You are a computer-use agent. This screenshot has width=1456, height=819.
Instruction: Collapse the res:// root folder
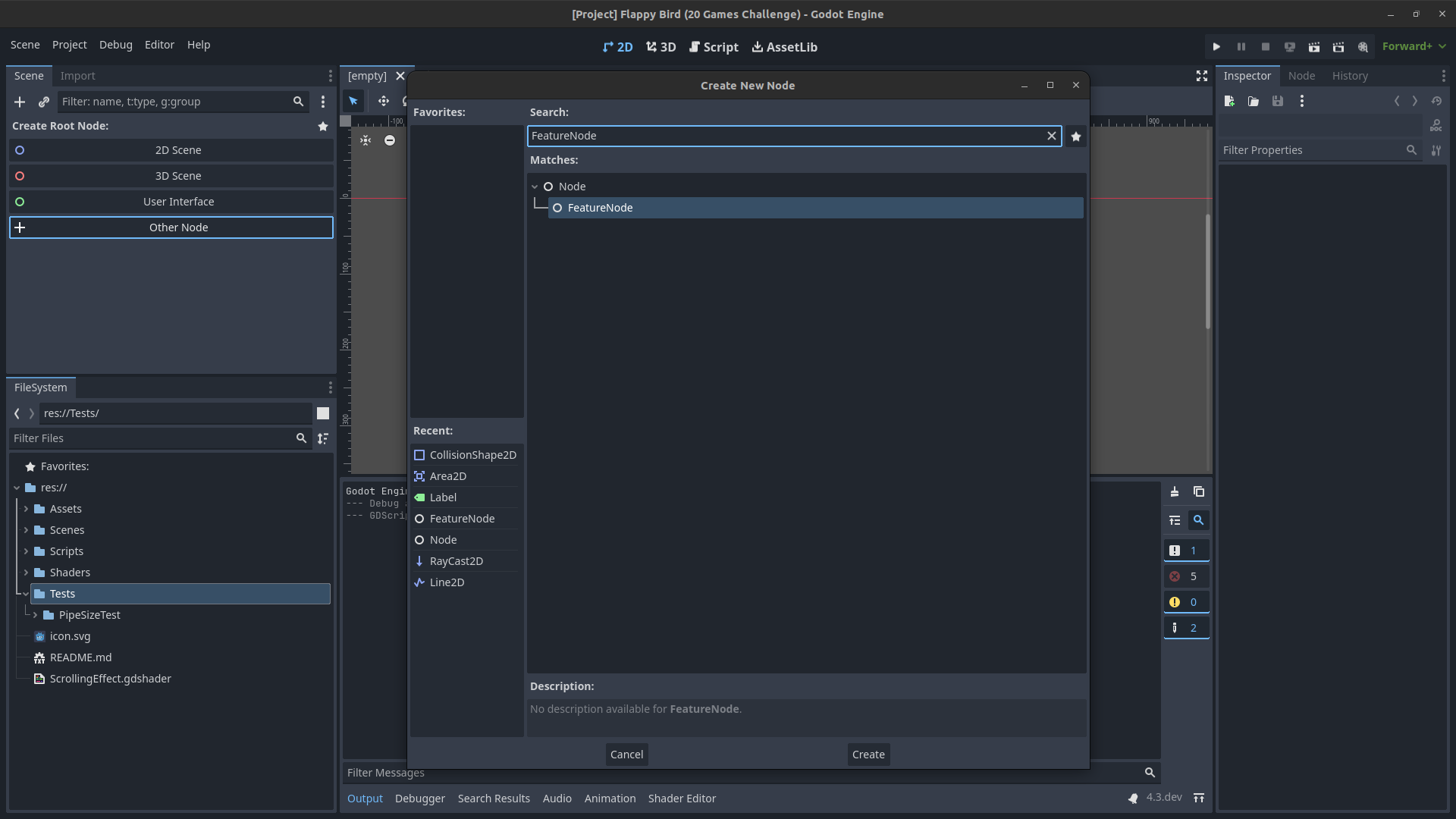17,488
